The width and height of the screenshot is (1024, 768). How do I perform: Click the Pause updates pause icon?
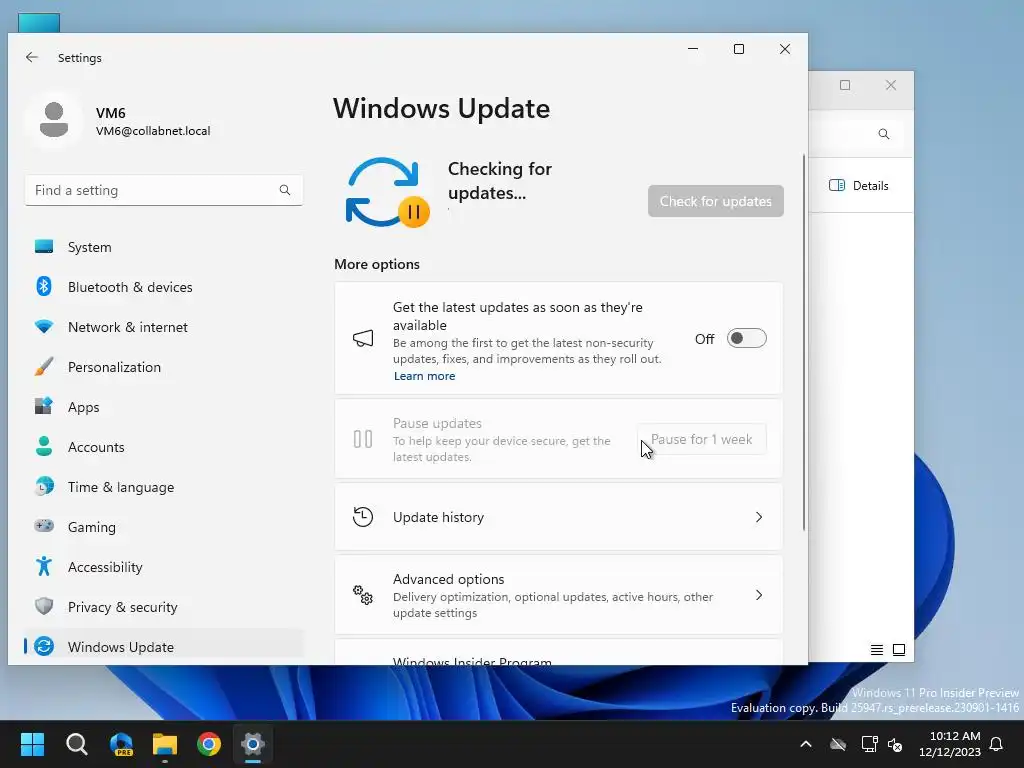tap(362, 439)
